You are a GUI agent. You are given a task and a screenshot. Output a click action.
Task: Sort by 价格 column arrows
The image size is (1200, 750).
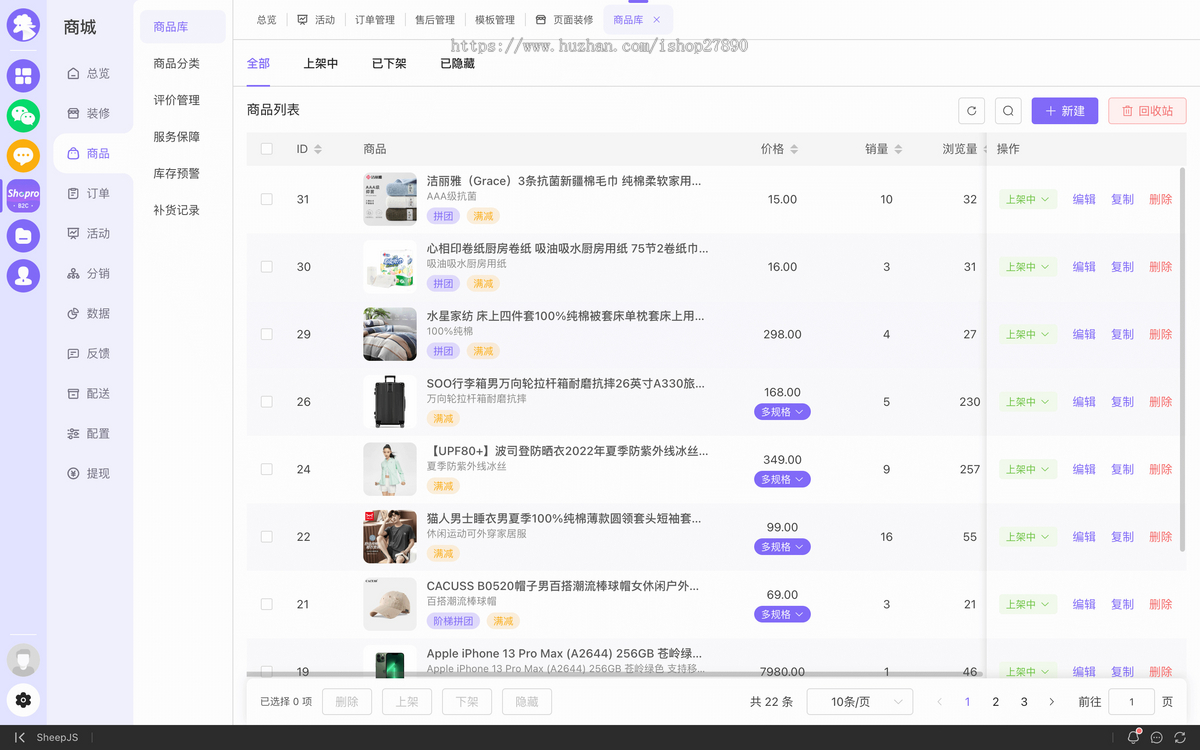(794, 149)
